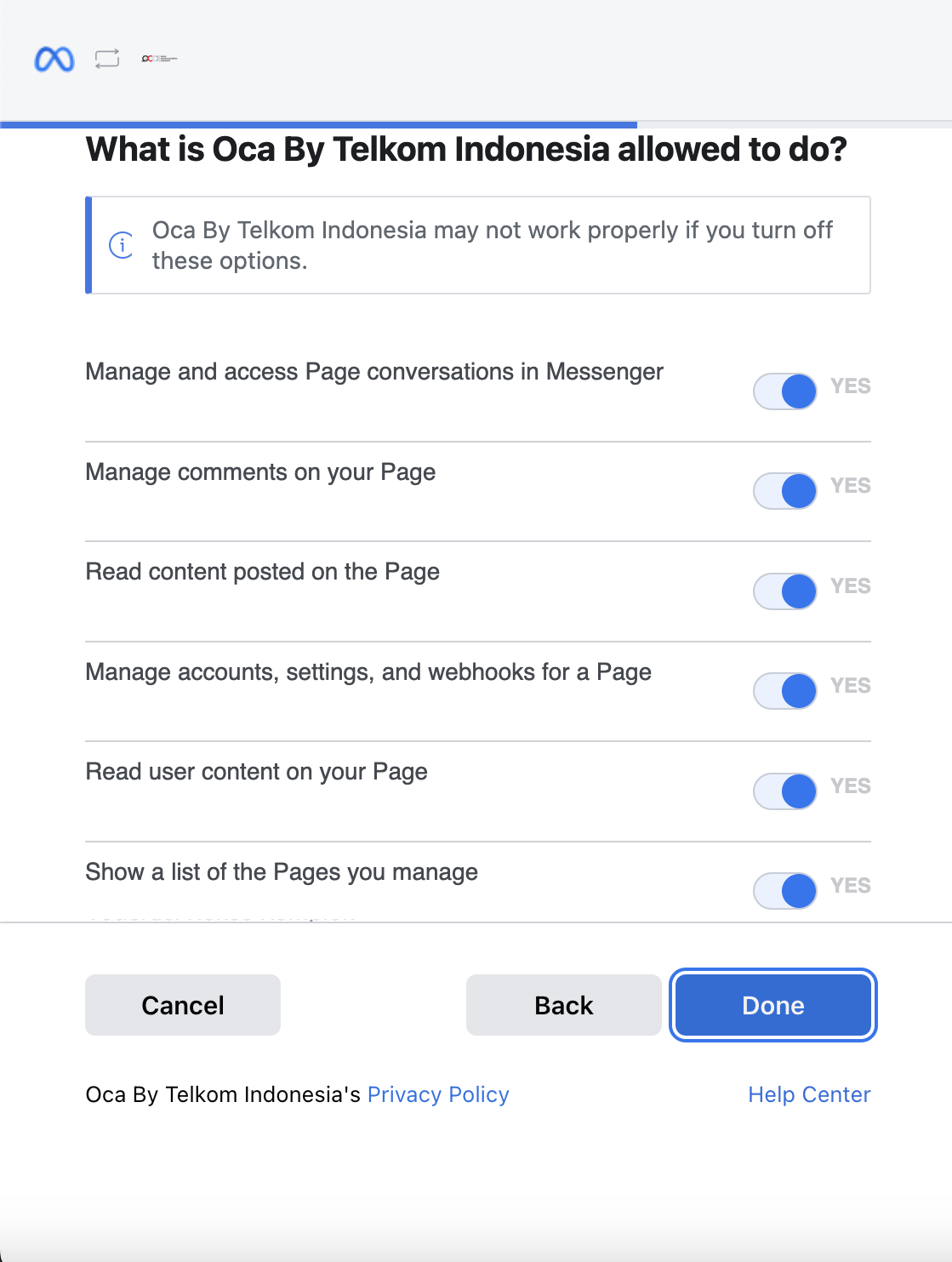Click the Done button
The height and width of the screenshot is (1262, 952).
(772, 1005)
